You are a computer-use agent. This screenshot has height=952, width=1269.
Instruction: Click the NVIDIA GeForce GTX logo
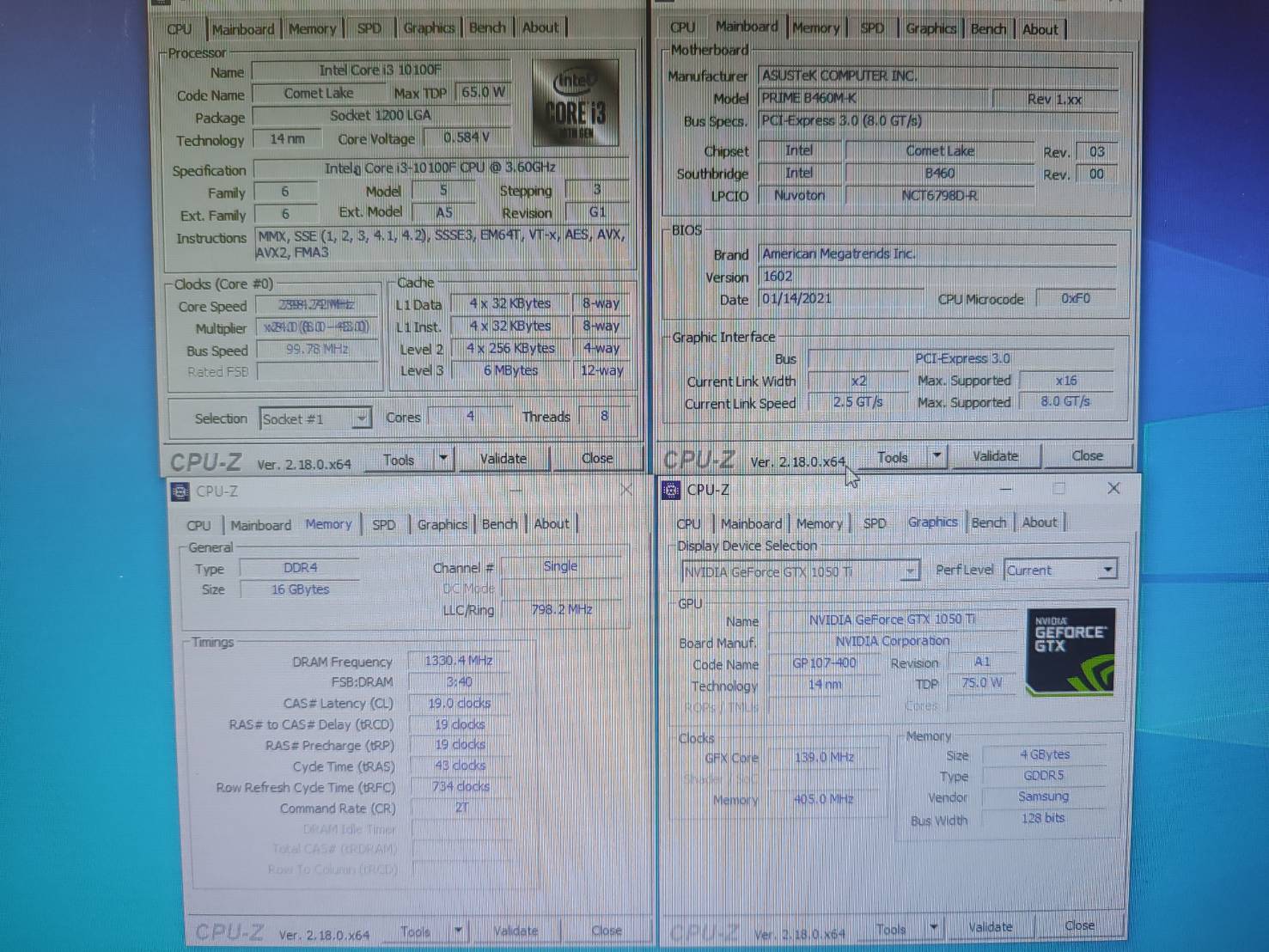click(x=1070, y=650)
